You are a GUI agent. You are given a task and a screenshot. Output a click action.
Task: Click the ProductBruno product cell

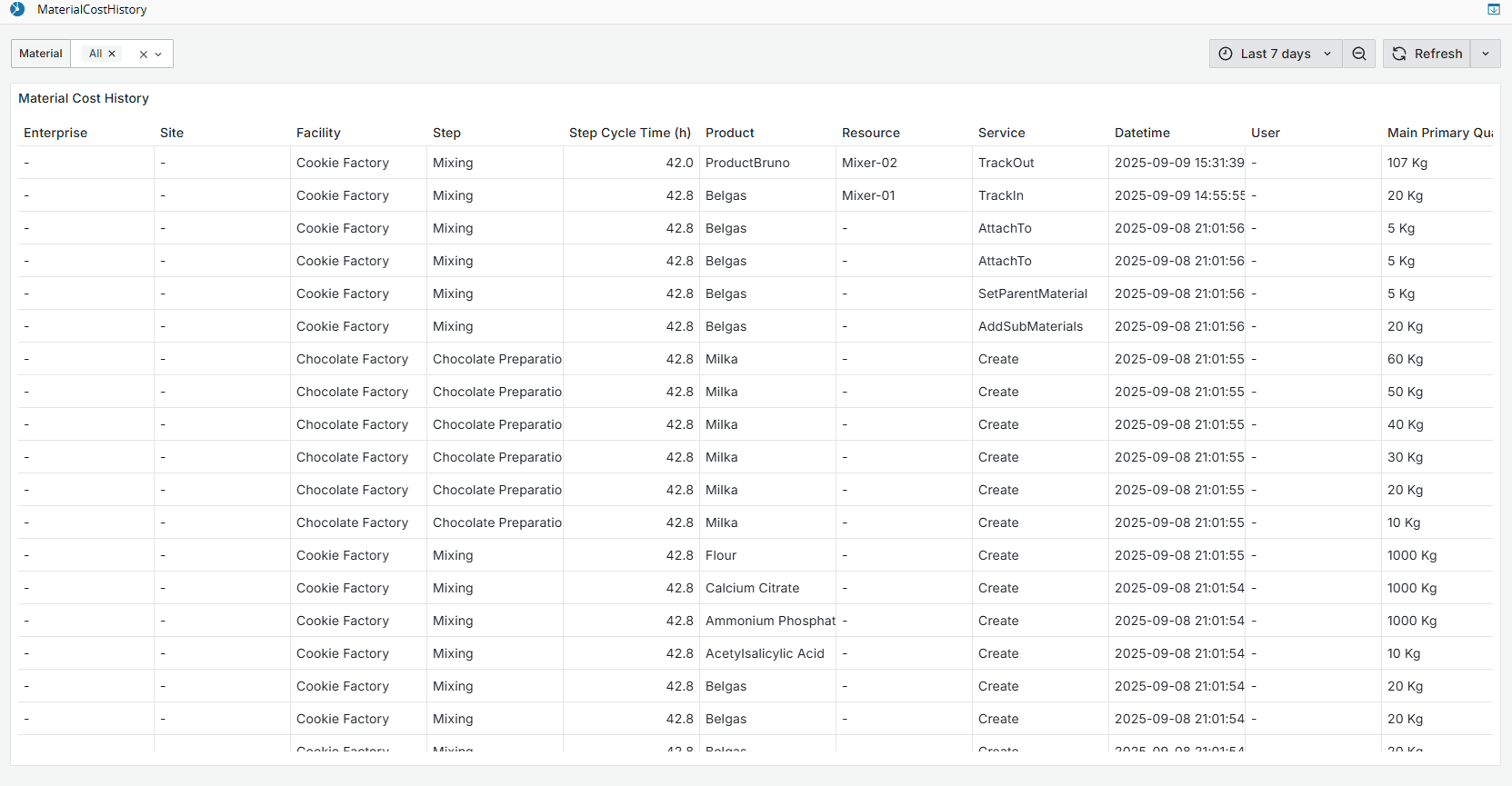click(x=747, y=163)
